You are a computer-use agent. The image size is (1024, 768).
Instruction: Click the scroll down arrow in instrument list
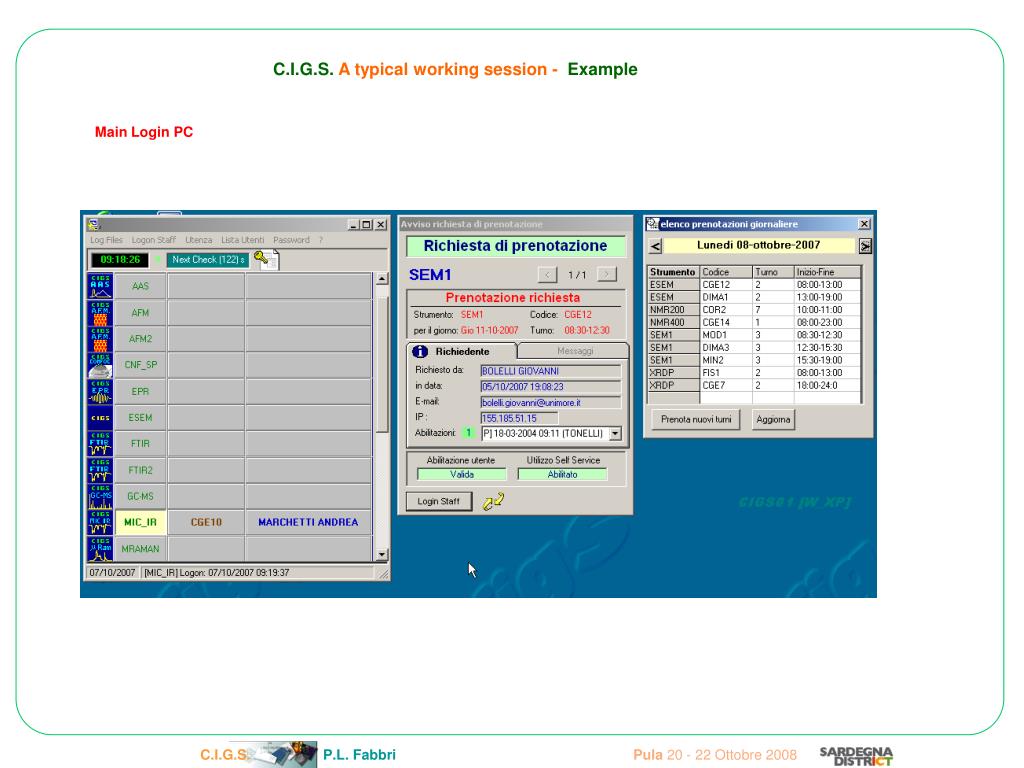(x=382, y=555)
